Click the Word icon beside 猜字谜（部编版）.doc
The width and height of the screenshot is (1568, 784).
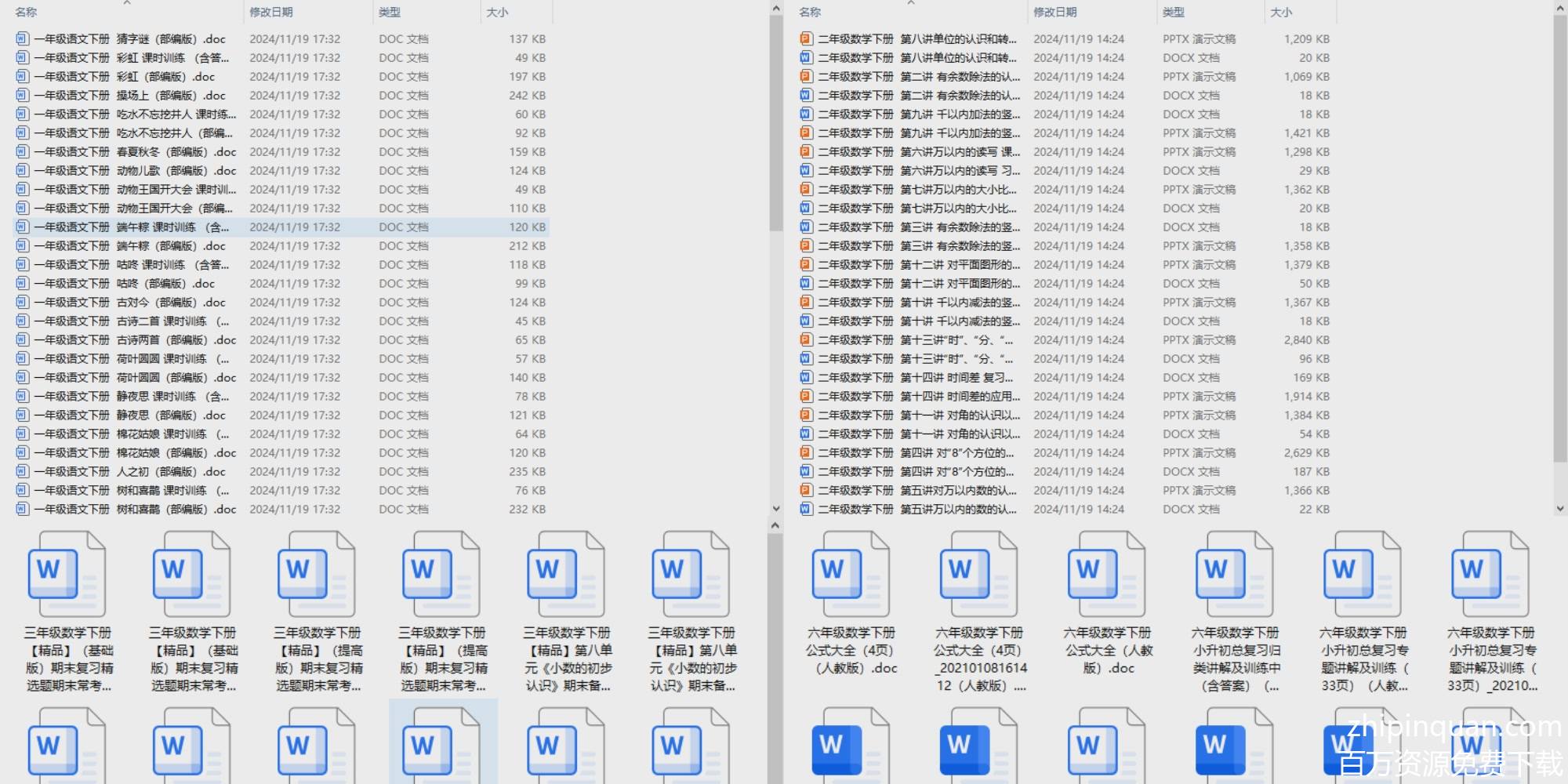pyautogui.click(x=22, y=38)
